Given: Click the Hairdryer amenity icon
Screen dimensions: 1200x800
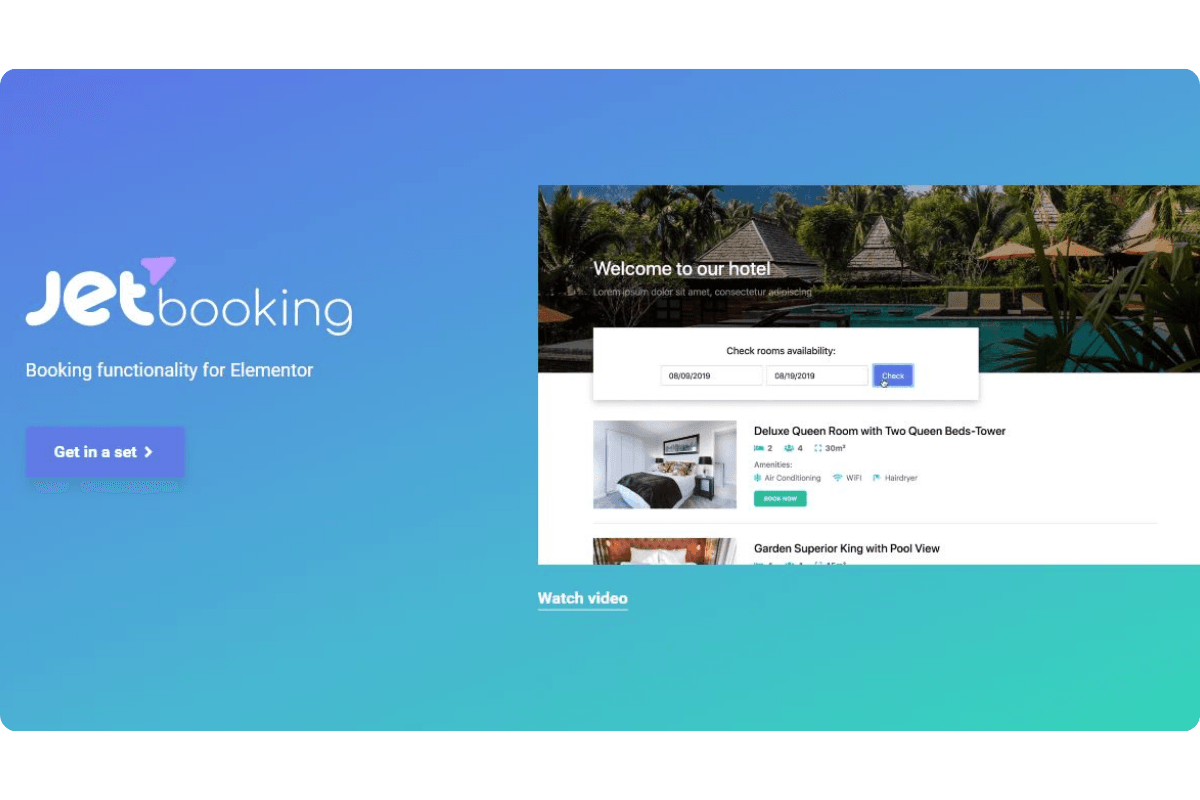Looking at the screenshot, I should point(877,478).
